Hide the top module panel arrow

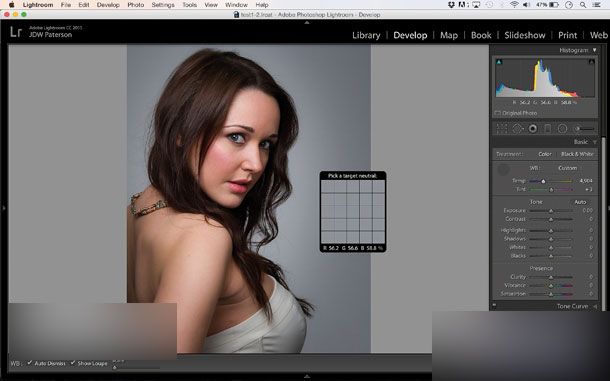tap(307, 23)
